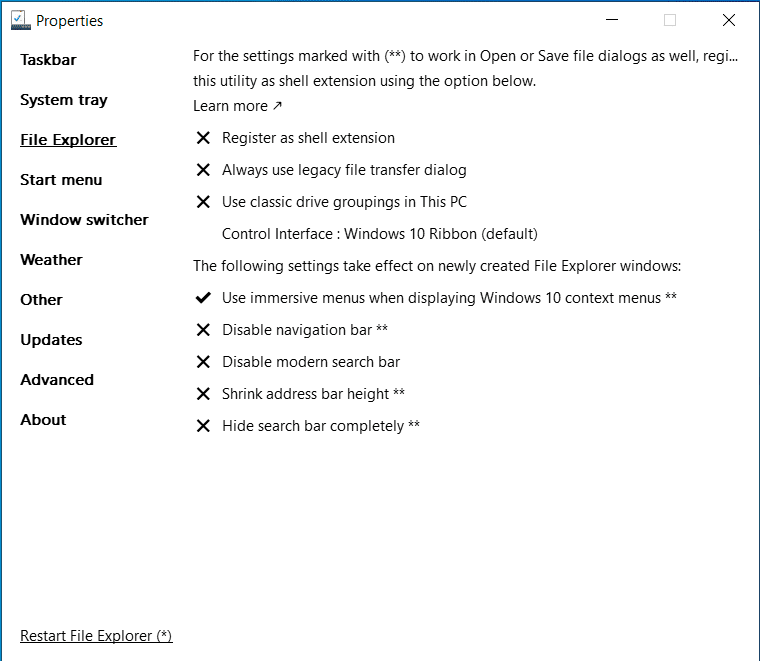Open the Start menu settings section
The image size is (760, 661).
pyautogui.click(x=61, y=180)
